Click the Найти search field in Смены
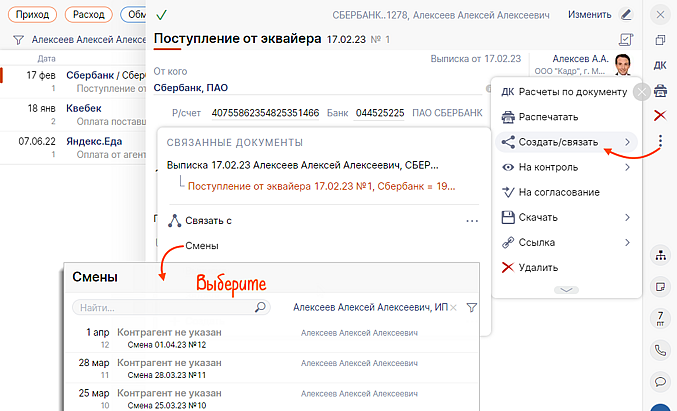This screenshot has width=677, height=411. pos(165,308)
